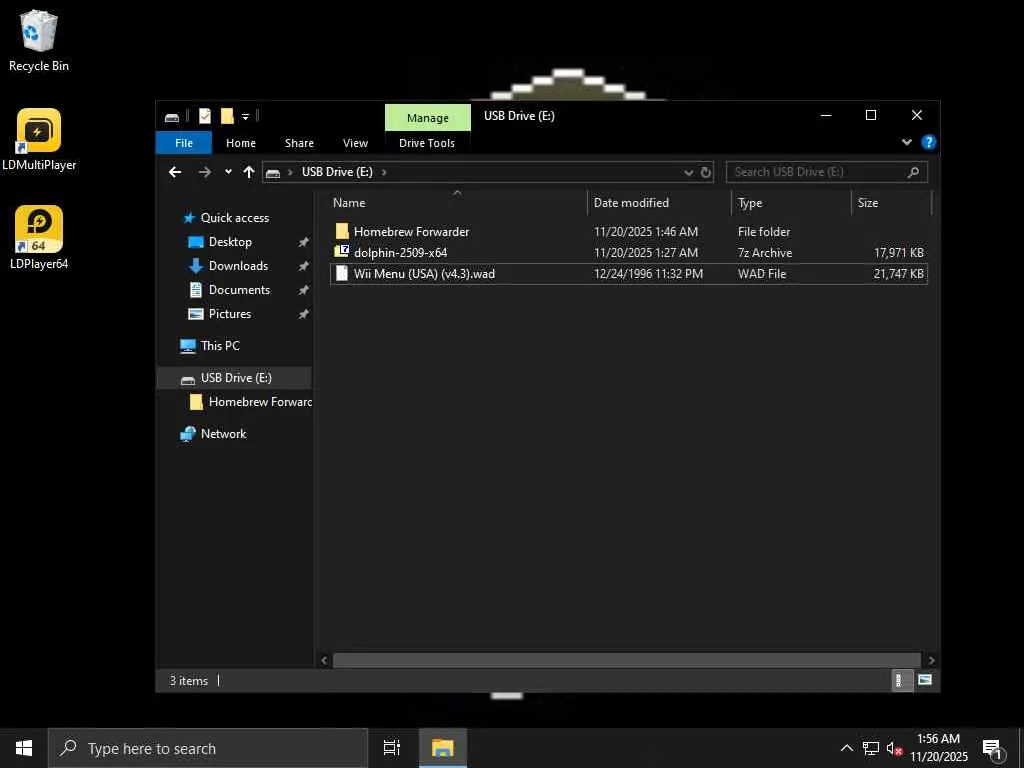Refresh the USB Drive folder view
The width and height of the screenshot is (1024, 768).
click(705, 172)
